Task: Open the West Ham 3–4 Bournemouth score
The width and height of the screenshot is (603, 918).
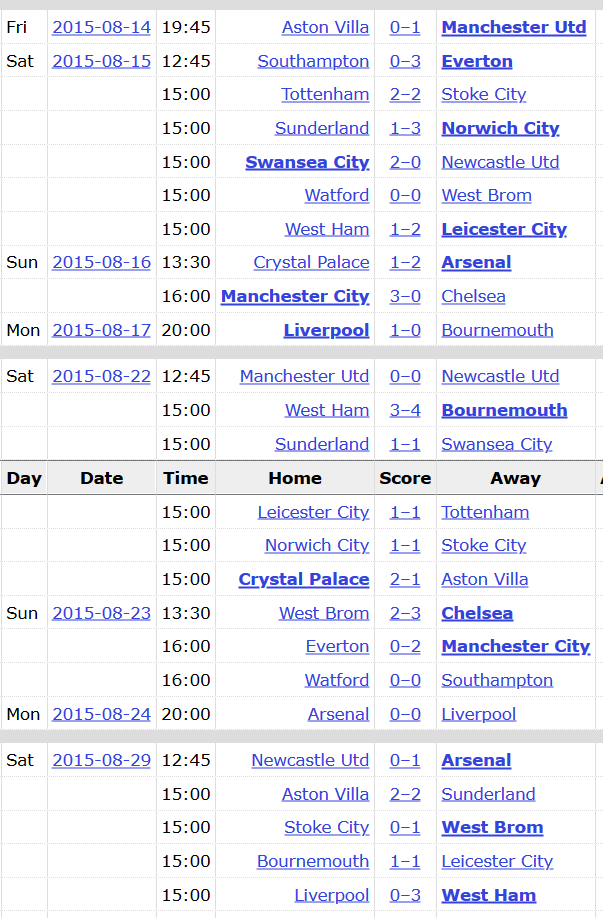Action: coord(405,410)
